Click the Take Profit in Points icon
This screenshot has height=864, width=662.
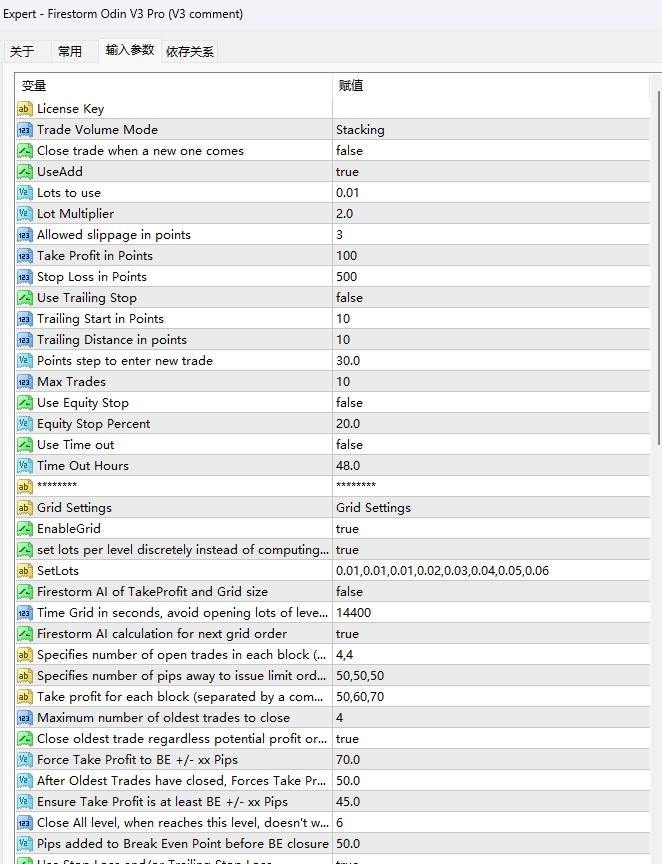(24, 256)
